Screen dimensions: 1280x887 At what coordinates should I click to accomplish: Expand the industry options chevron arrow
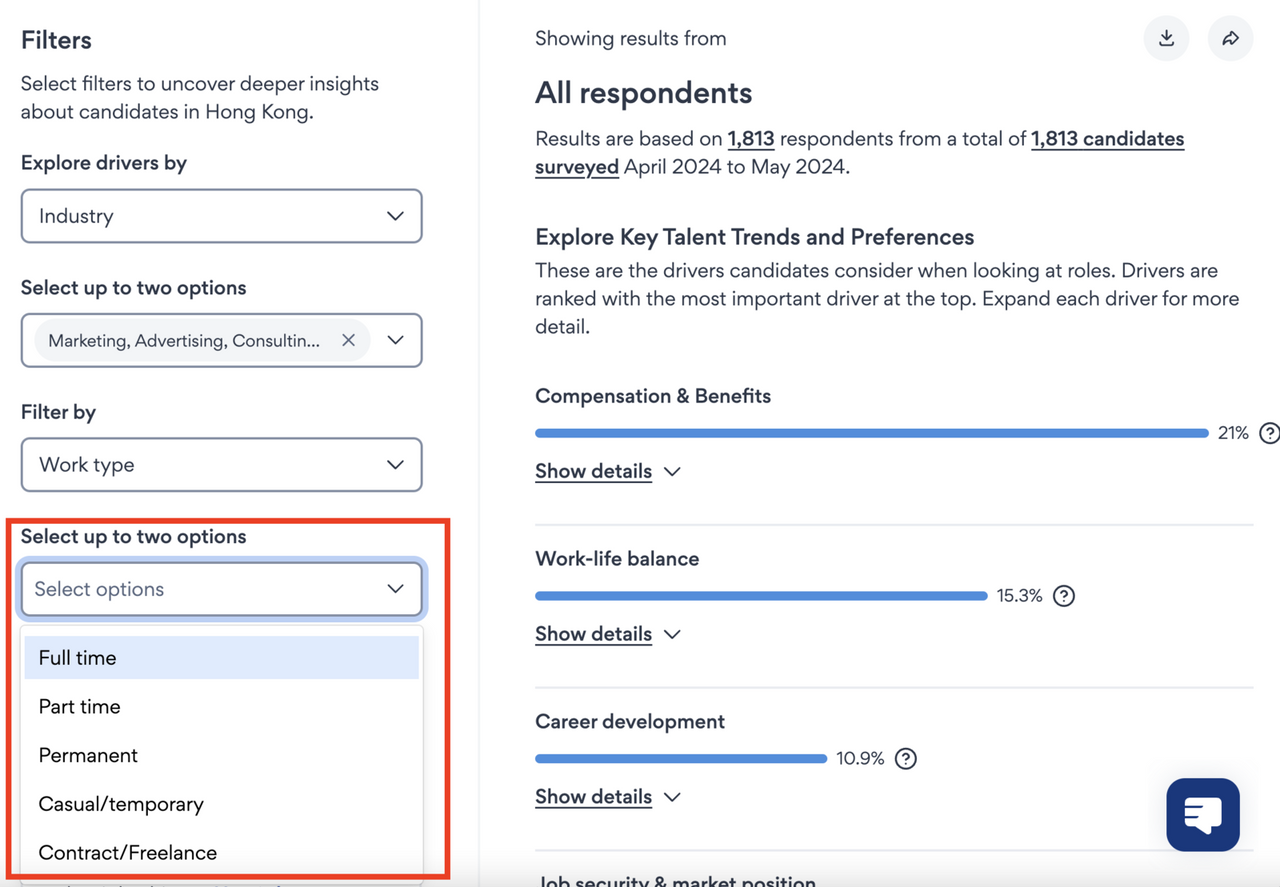tap(396, 341)
